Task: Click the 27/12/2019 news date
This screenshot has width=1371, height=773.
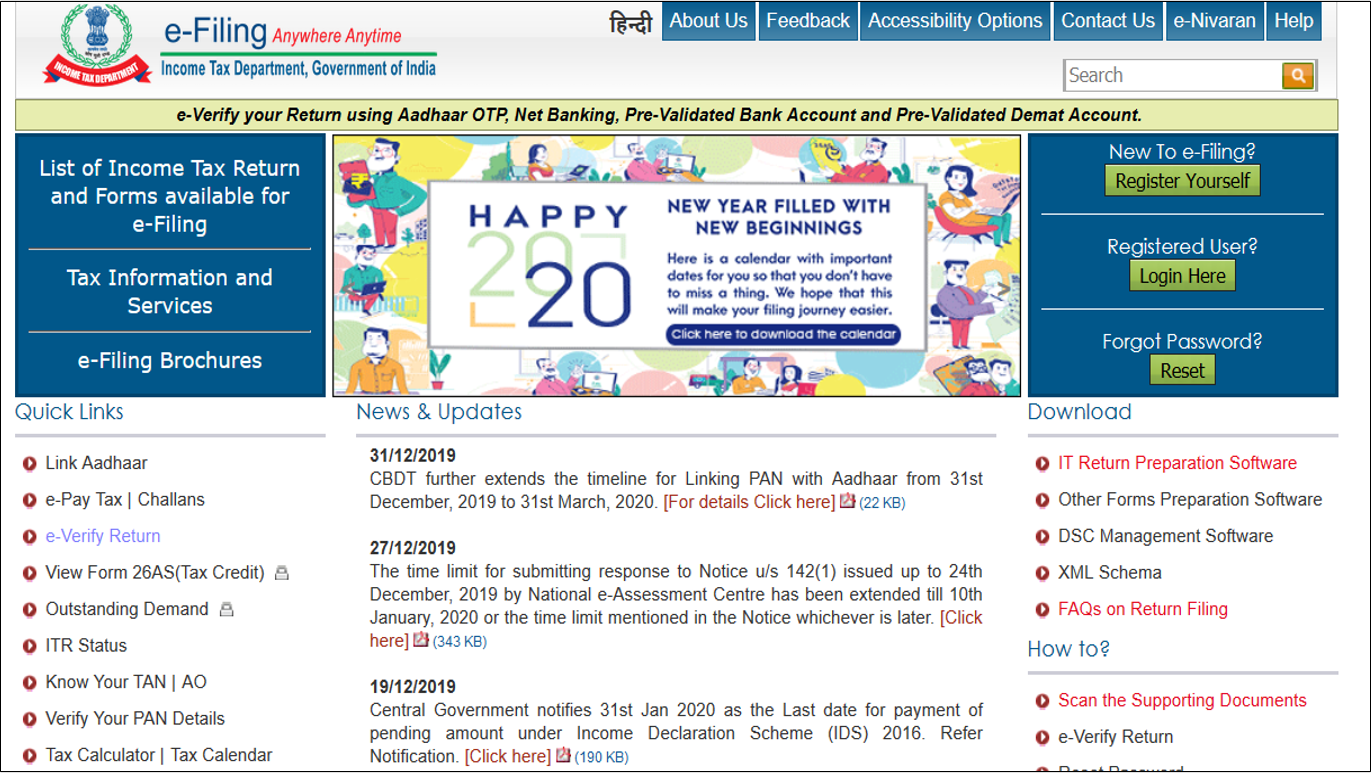Action: [412, 548]
